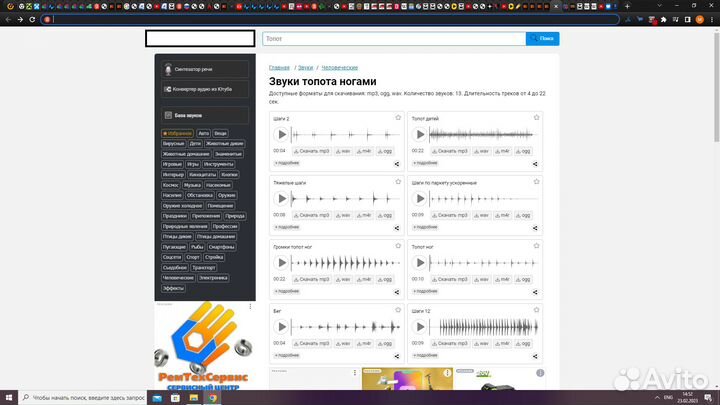Viewport: 720px width, 405px height.
Task: Add "Шаги 2" to favorites with star
Action: tap(397, 118)
